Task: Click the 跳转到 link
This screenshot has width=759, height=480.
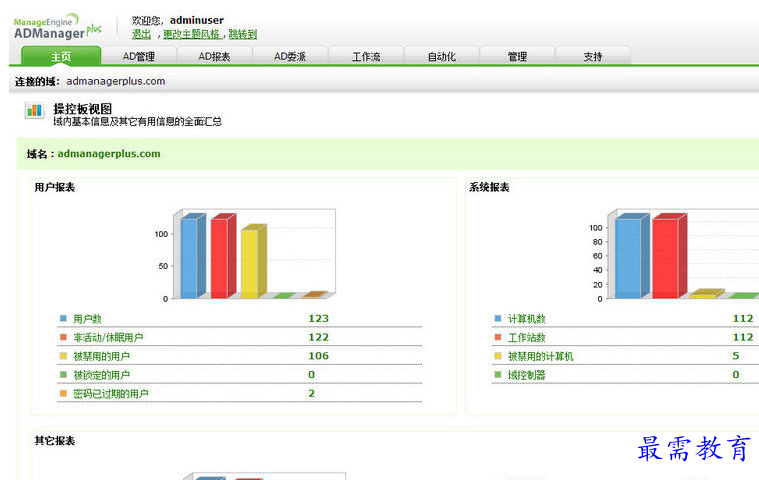Action: [x=243, y=34]
